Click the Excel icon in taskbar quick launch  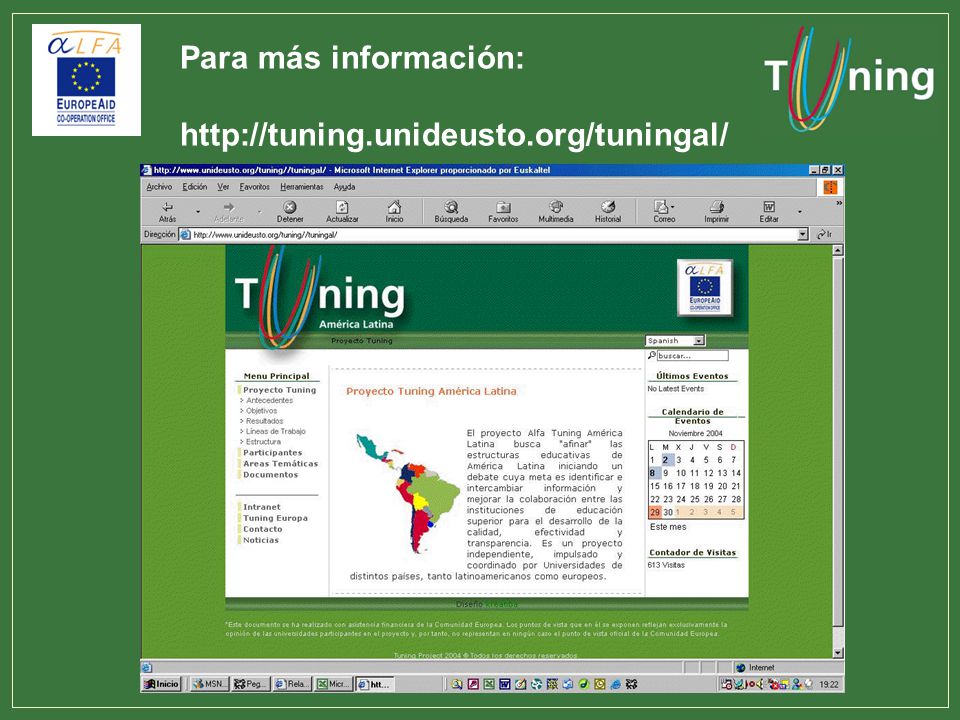[489, 684]
